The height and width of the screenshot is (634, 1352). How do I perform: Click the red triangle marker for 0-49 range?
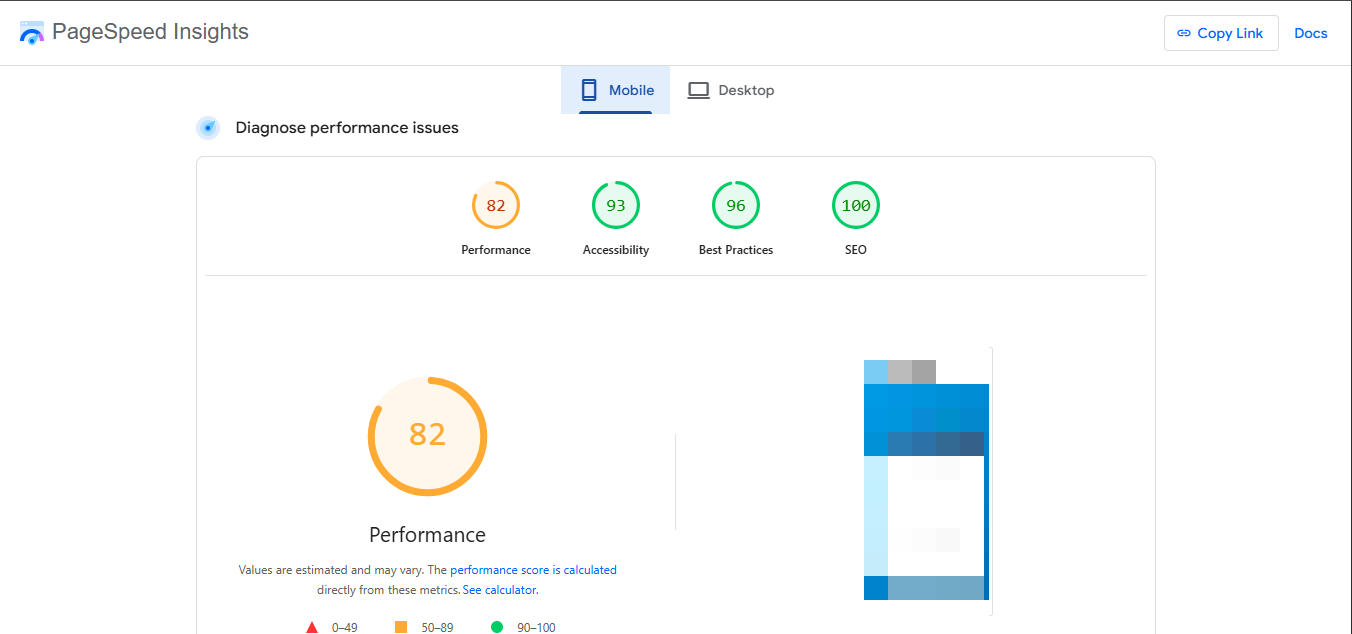tap(312, 626)
